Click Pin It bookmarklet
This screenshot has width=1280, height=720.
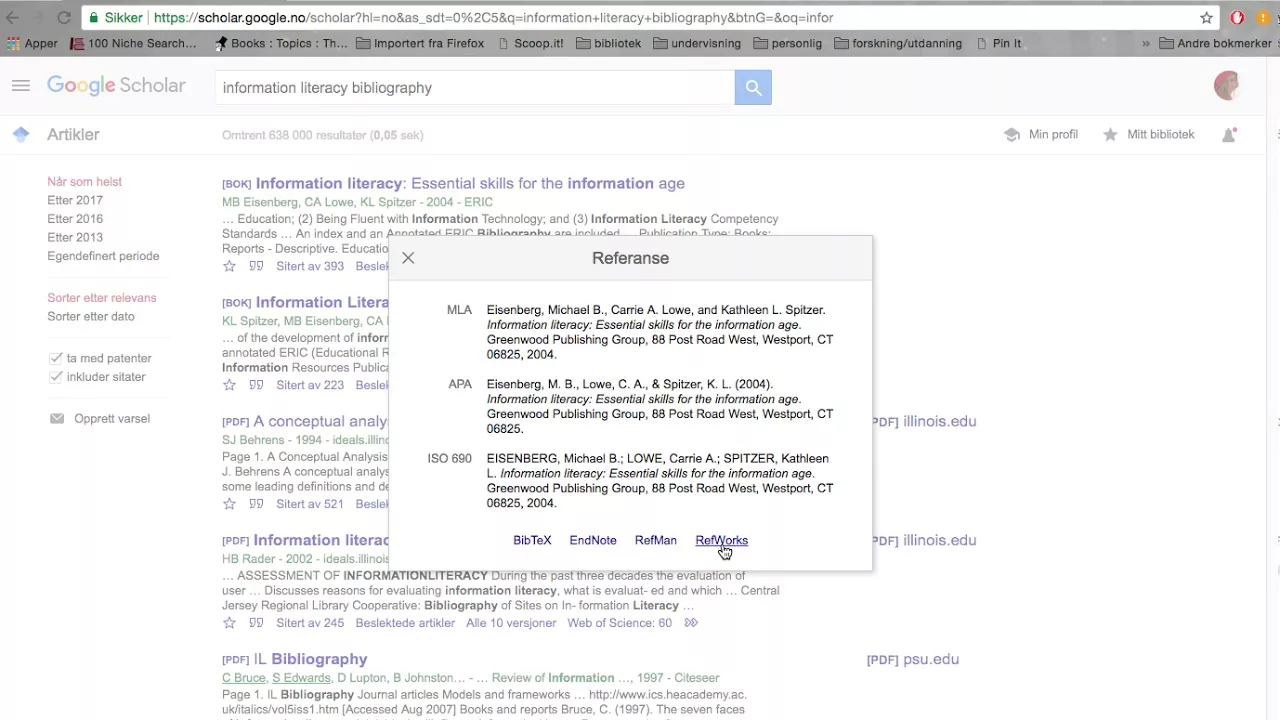click(998, 43)
